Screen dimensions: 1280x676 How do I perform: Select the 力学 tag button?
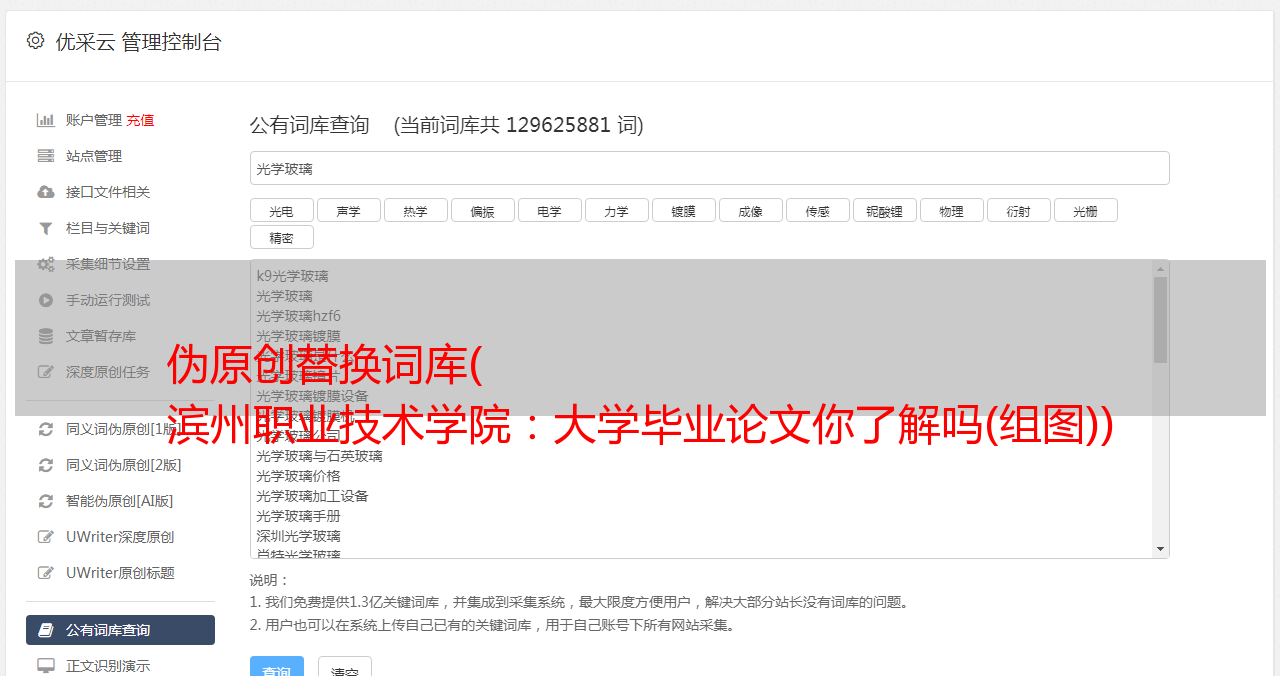[x=616, y=210]
